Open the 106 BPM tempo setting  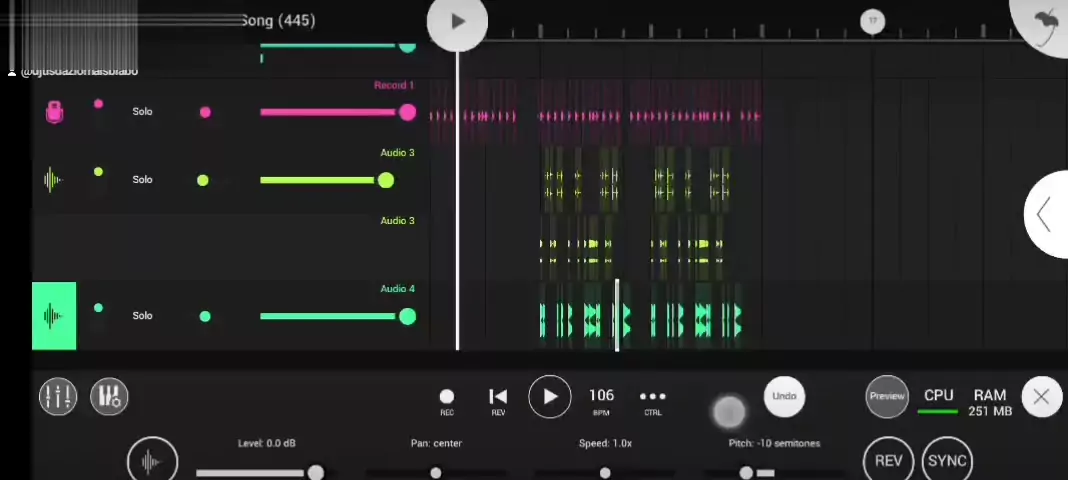(601, 399)
